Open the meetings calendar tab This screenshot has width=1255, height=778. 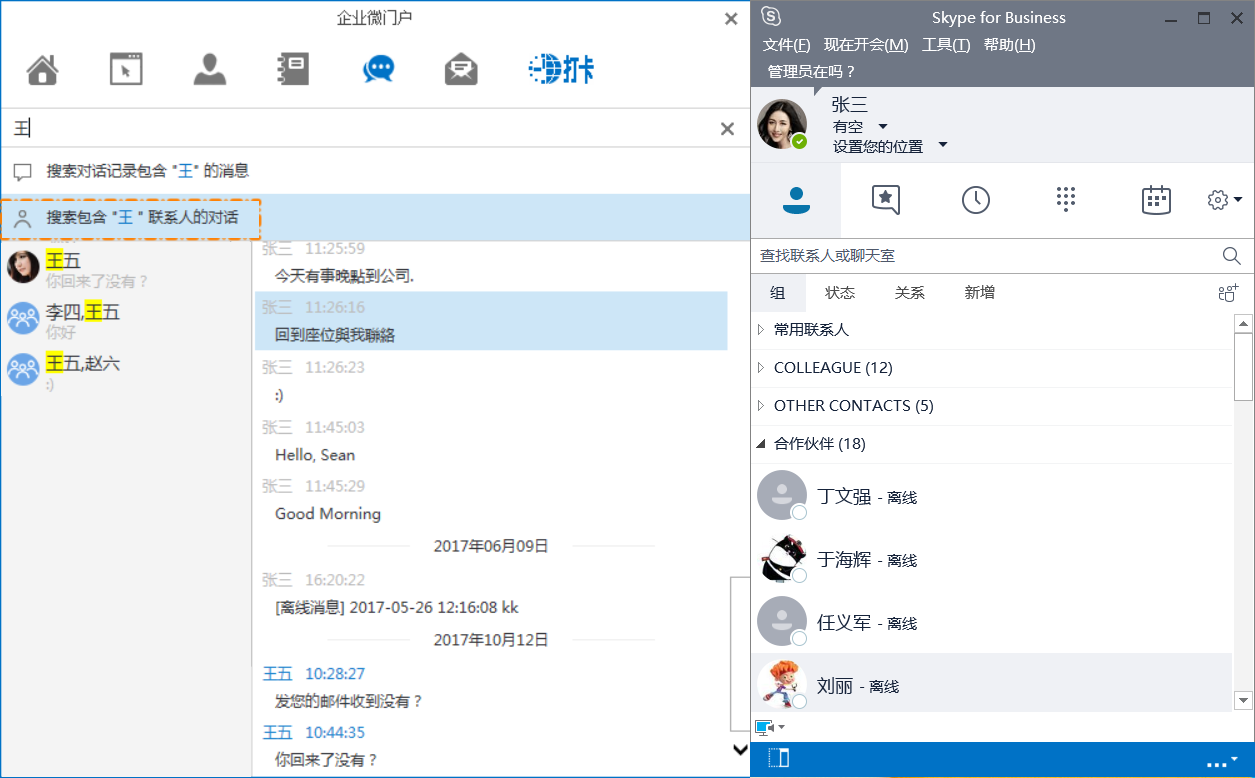coord(1156,200)
